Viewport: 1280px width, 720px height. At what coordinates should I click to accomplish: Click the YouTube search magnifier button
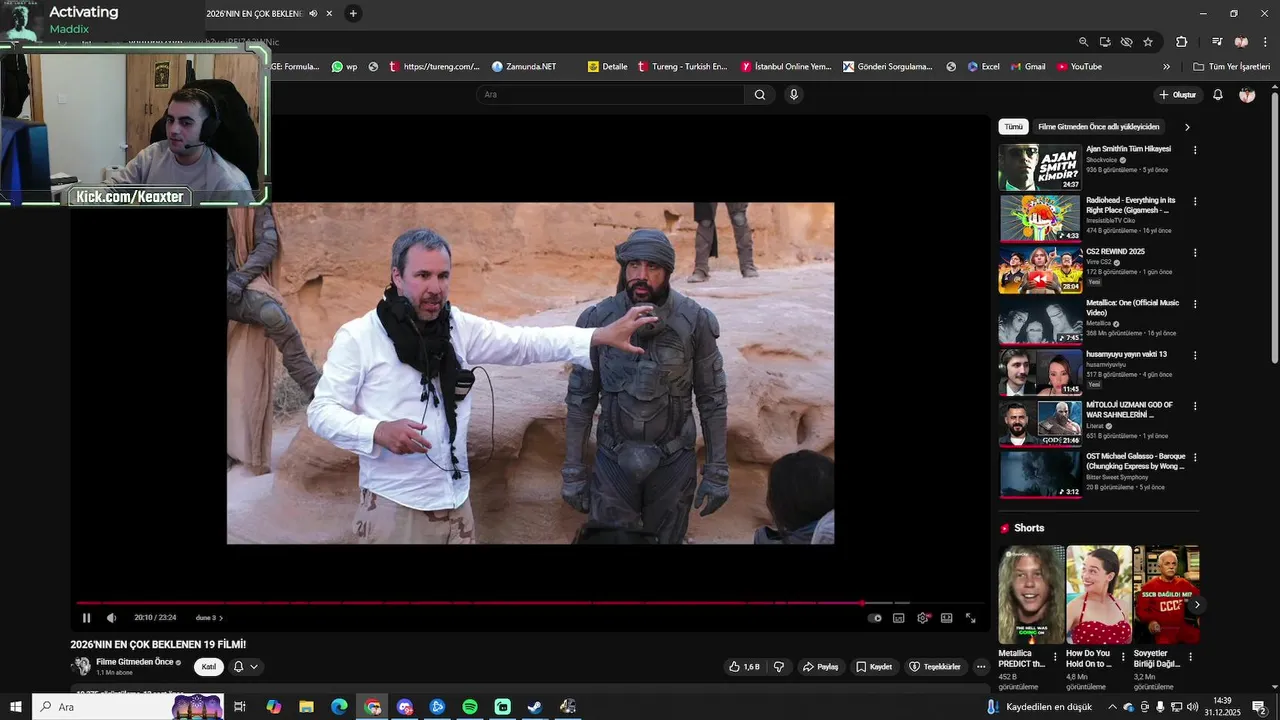[x=760, y=95]
